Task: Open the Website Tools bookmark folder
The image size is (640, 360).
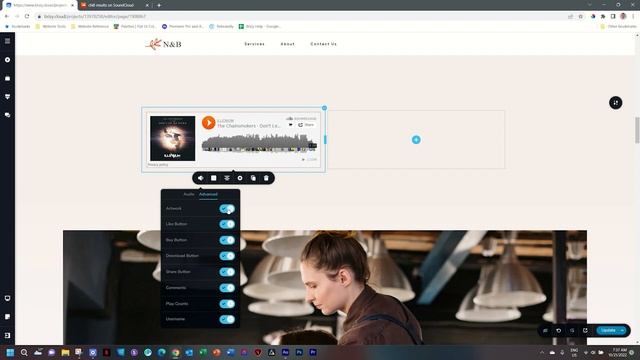Action: pos(51,26)
